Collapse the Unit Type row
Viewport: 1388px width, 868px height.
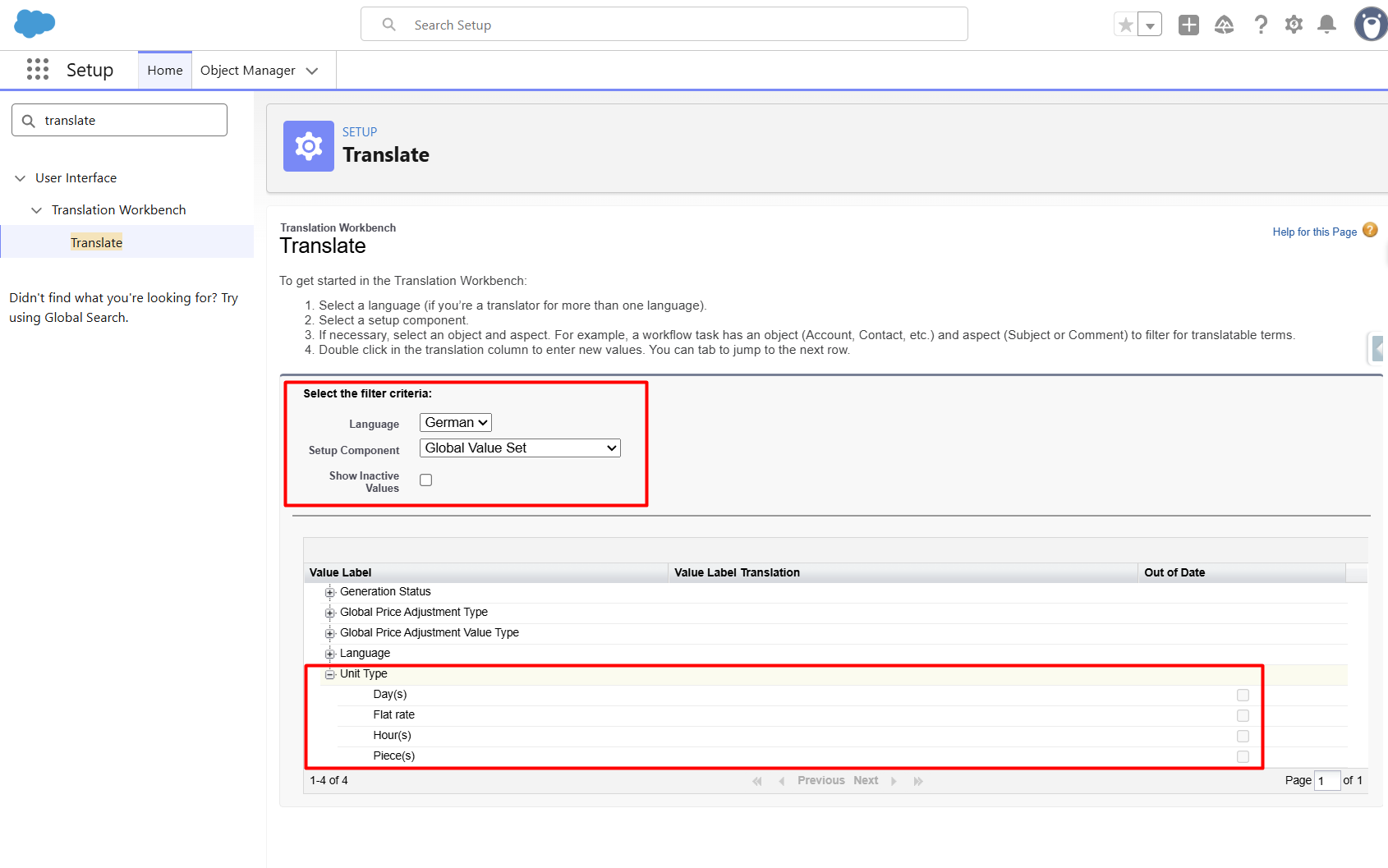pos(330,674)
